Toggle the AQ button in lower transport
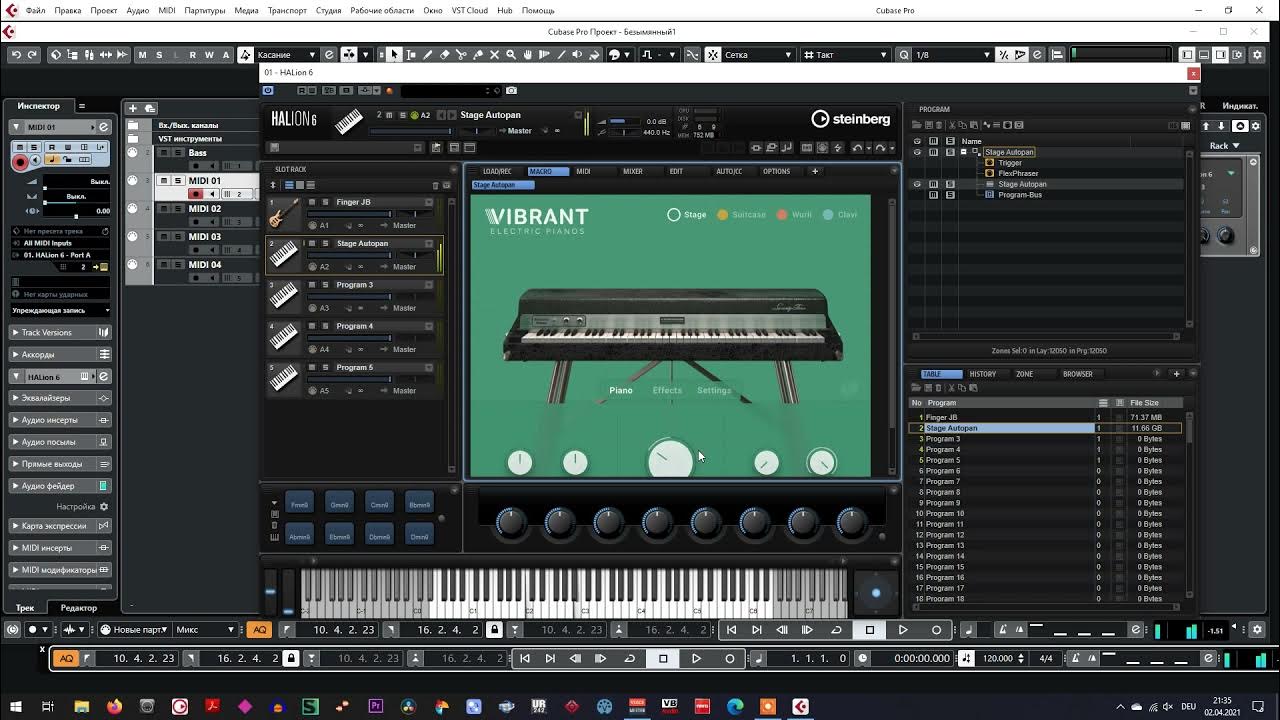Viewport: 1280px width, 720px height. pyautogui.click(x=66, y=658)
